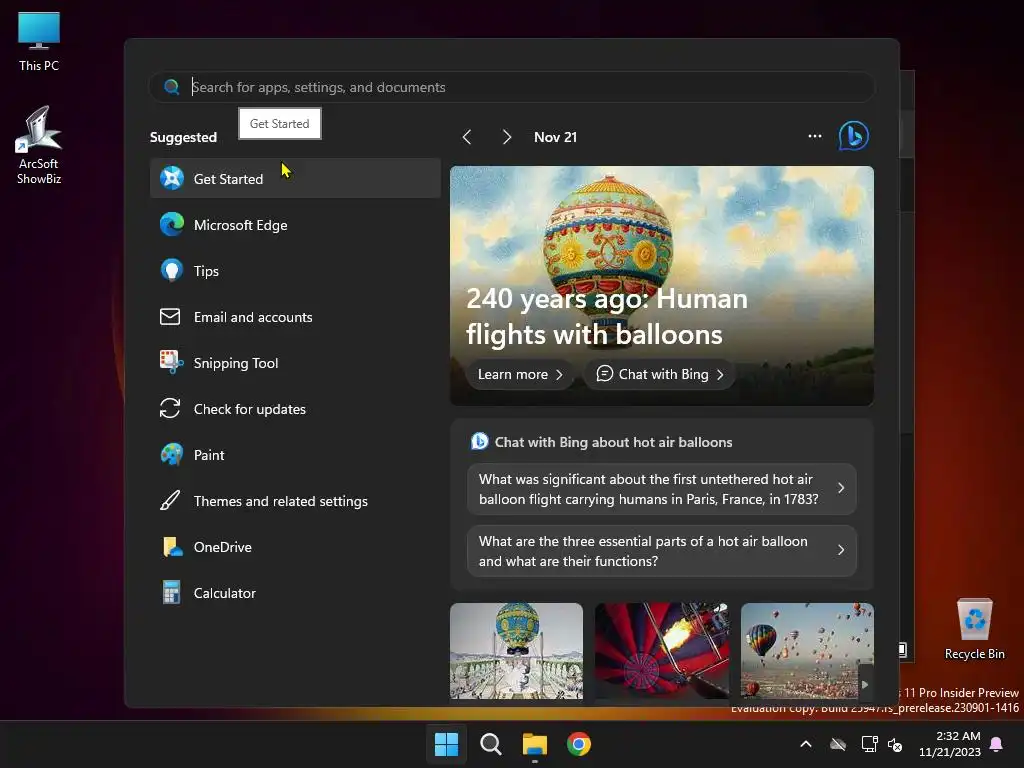The width and height of the screenshot is (1024, 768).
Task: Open the three-dot more options menu
Action: 814,136
